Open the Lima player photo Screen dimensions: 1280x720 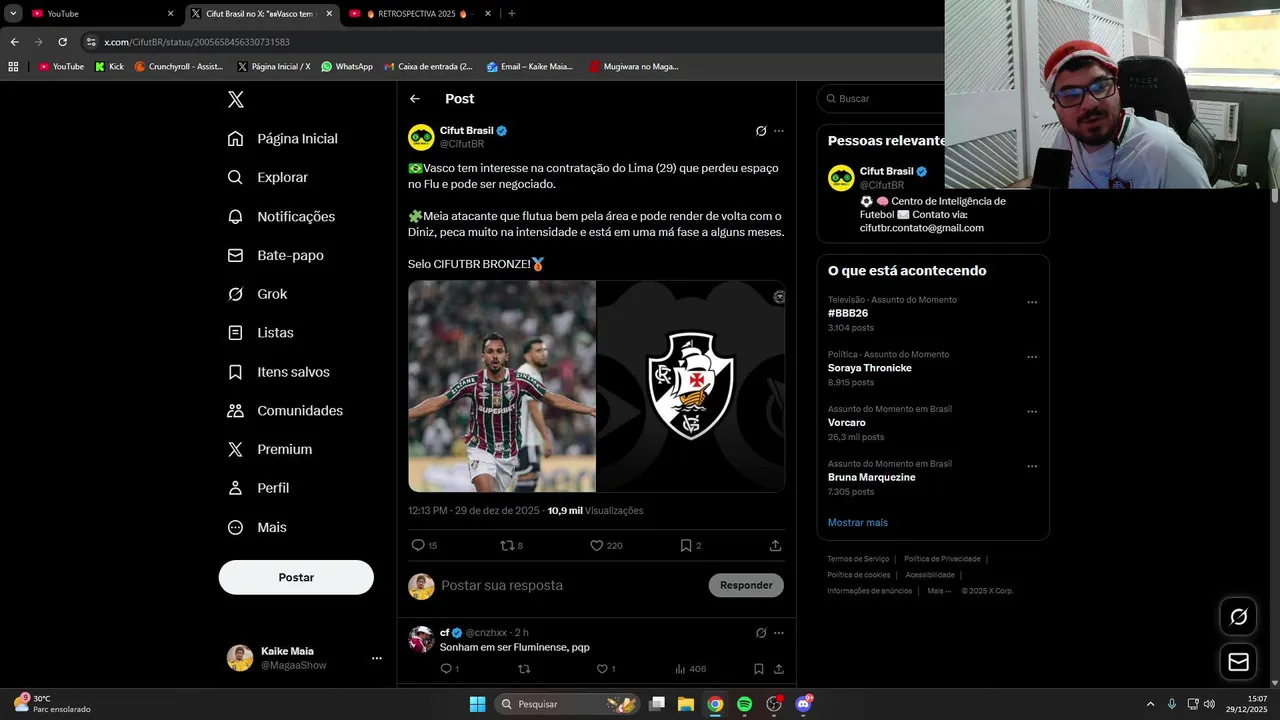click(x=502, y=386)
